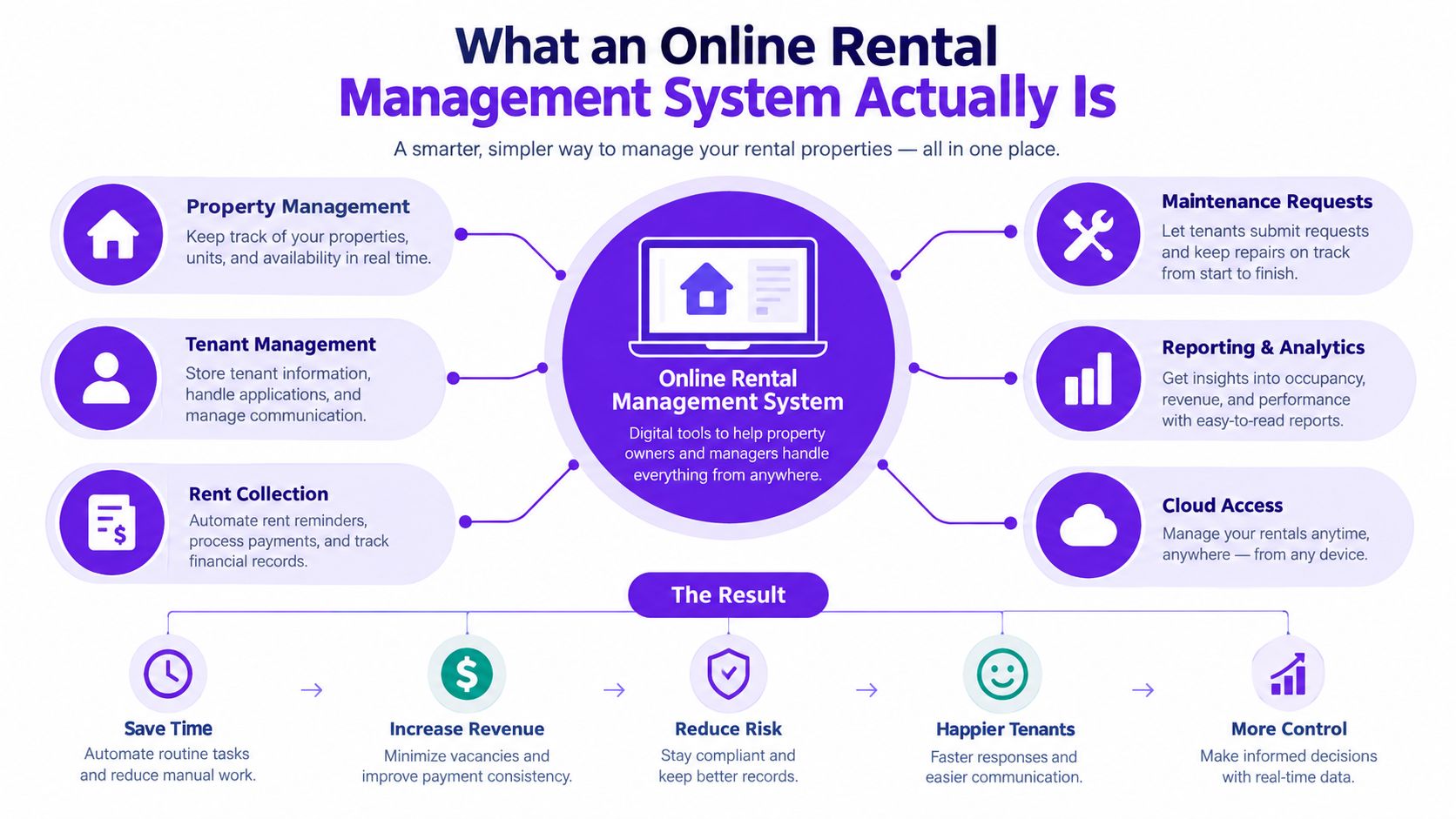Select the "Property Management" heading

coord(298,207)
